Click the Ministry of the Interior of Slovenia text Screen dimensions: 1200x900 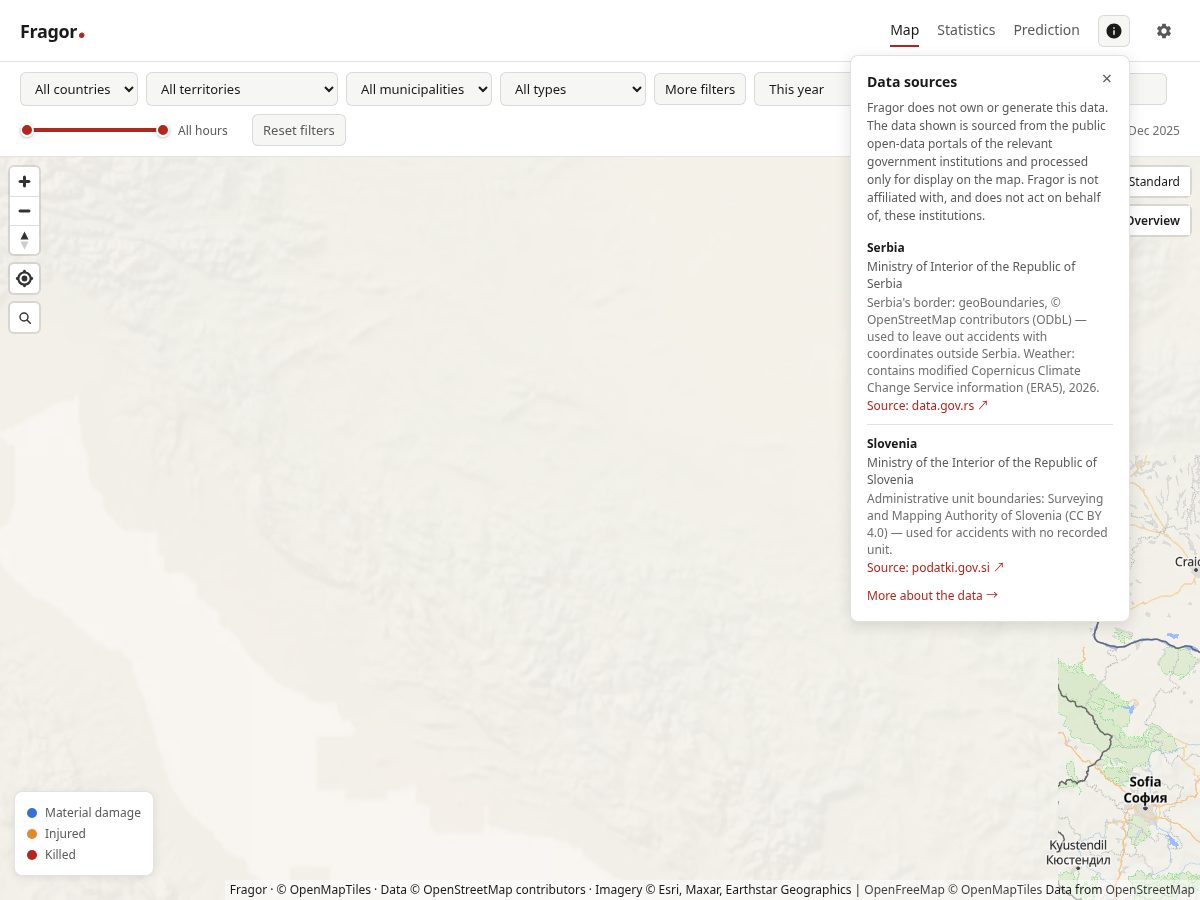(982, 471)
